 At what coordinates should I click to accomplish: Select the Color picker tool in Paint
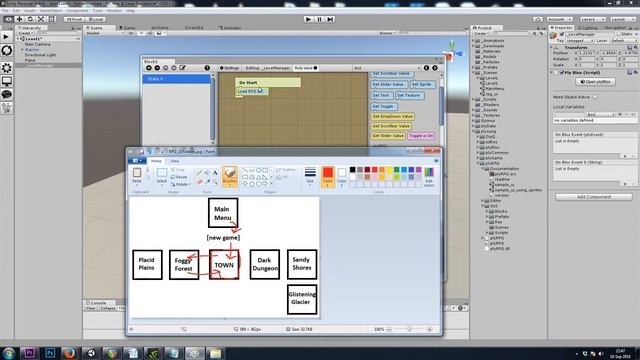coord(207,182)
